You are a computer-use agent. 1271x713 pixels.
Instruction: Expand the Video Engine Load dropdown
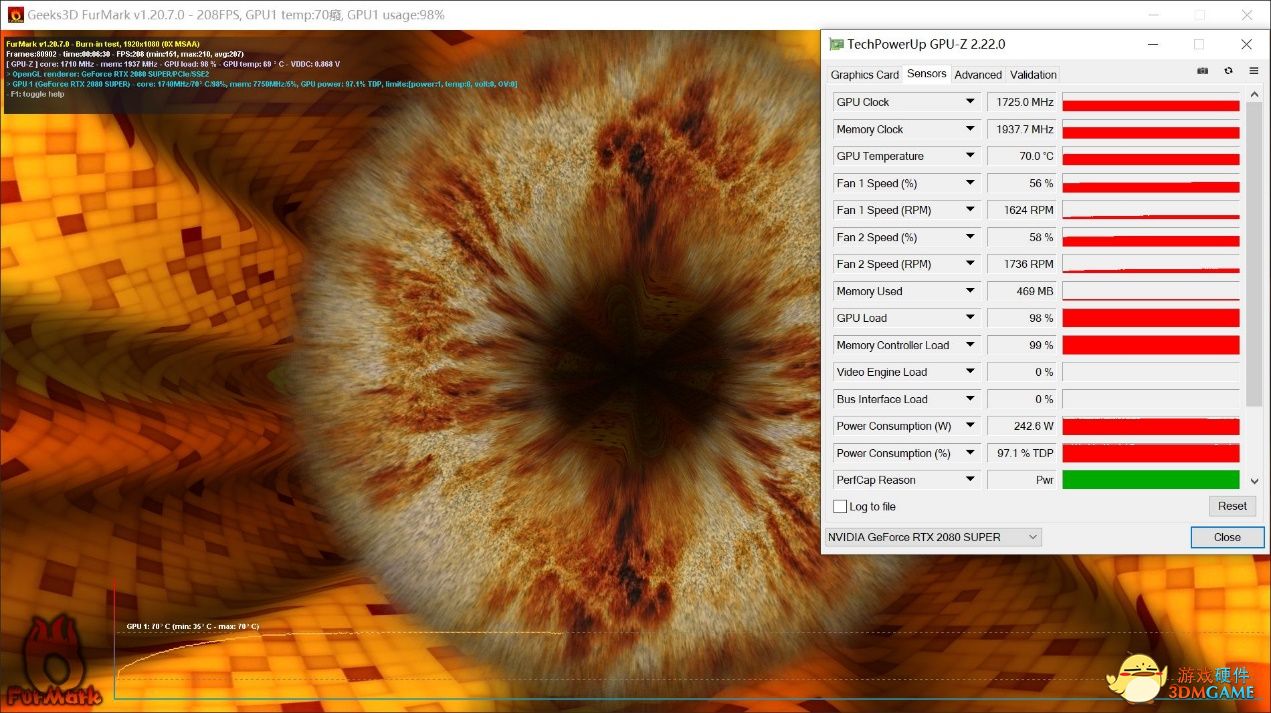[970, 372]
